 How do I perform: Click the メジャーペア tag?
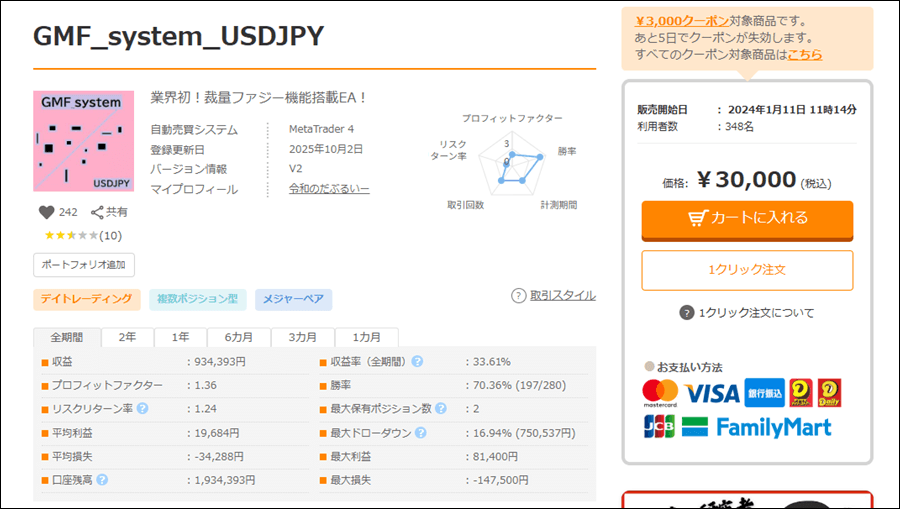(293, 300)
